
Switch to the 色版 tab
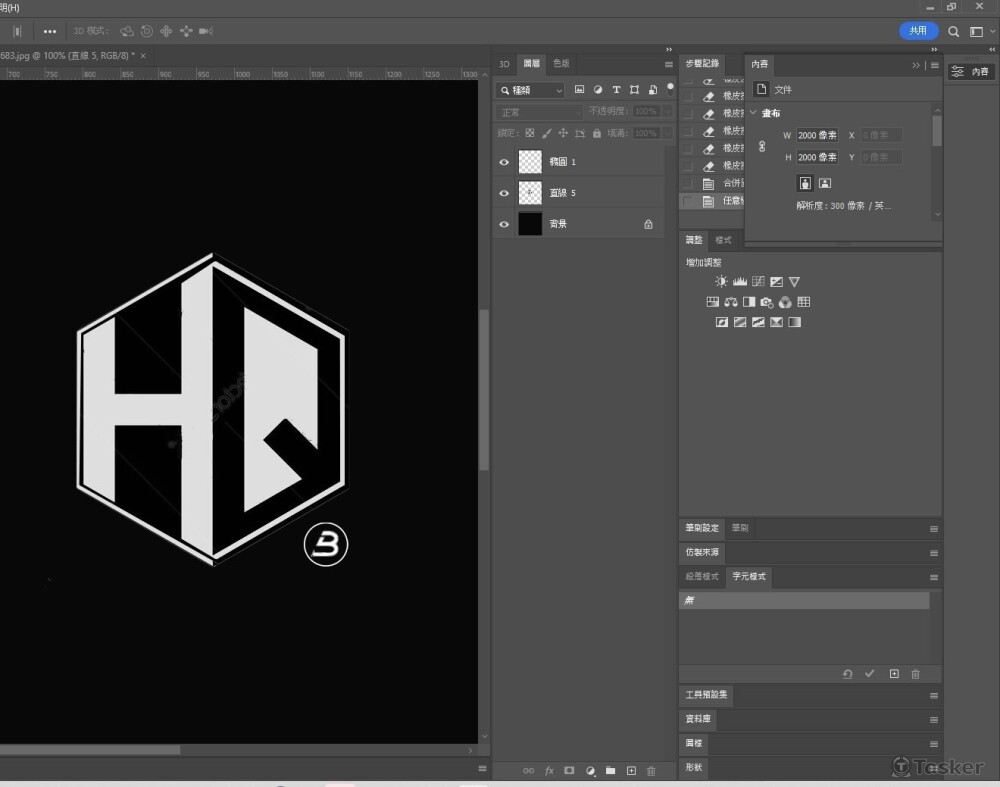pyautogui.click(x=562, y=64)
